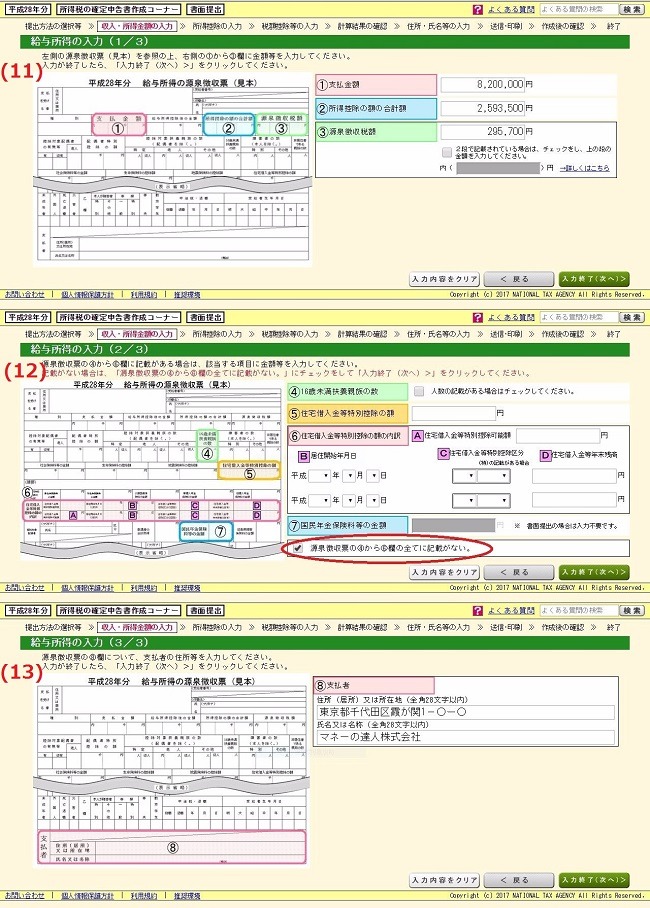
Task: Focus the よくある質問の検索 field on page 3/3
Action: point(578,611)
